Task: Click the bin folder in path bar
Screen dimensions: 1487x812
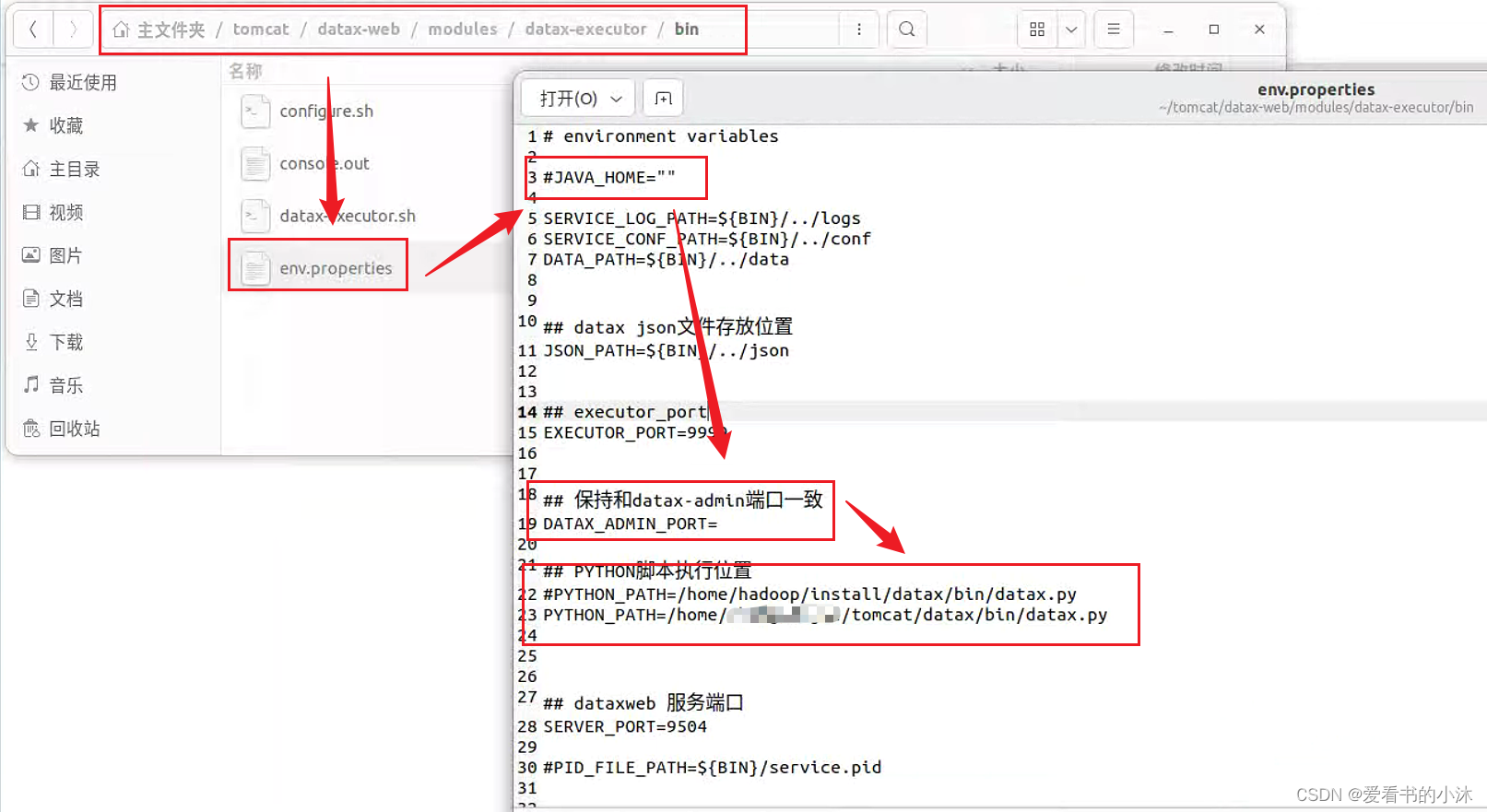Action: click(x=687, y=29)
